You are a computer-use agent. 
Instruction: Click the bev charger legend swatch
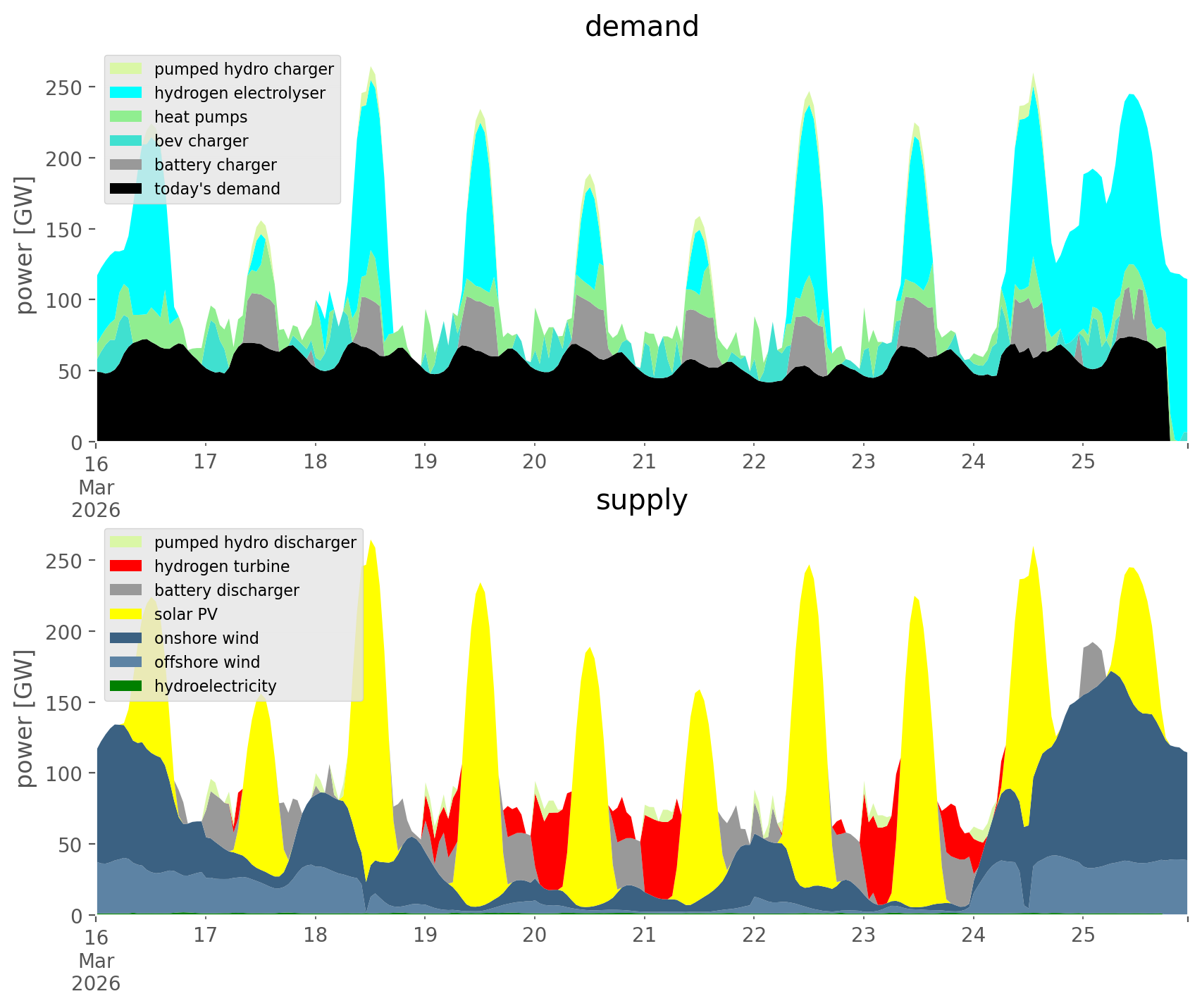click(x=126, y=141)
